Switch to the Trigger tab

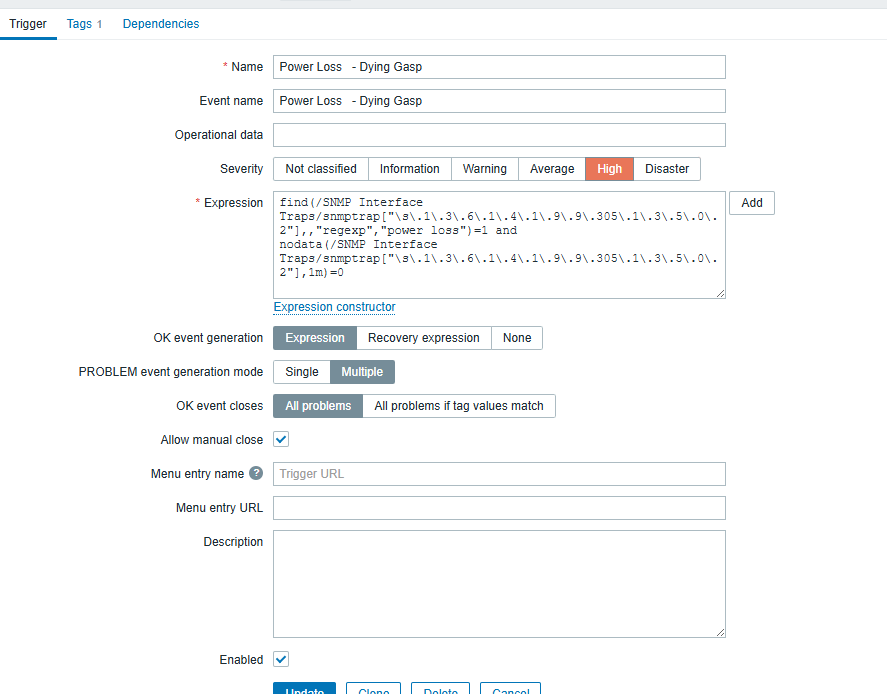click(28, 24)
